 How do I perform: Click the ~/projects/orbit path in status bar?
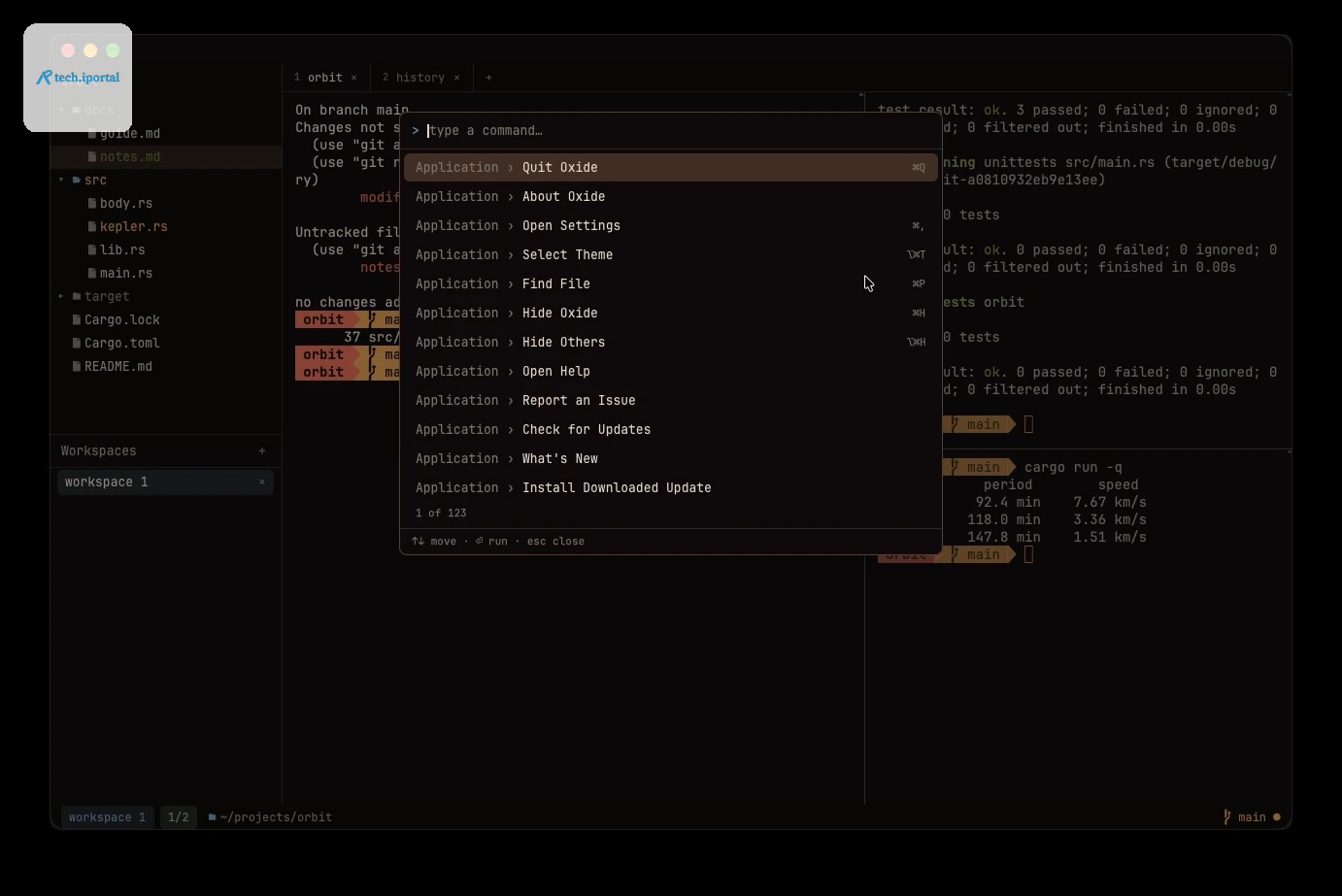(276, 817)
